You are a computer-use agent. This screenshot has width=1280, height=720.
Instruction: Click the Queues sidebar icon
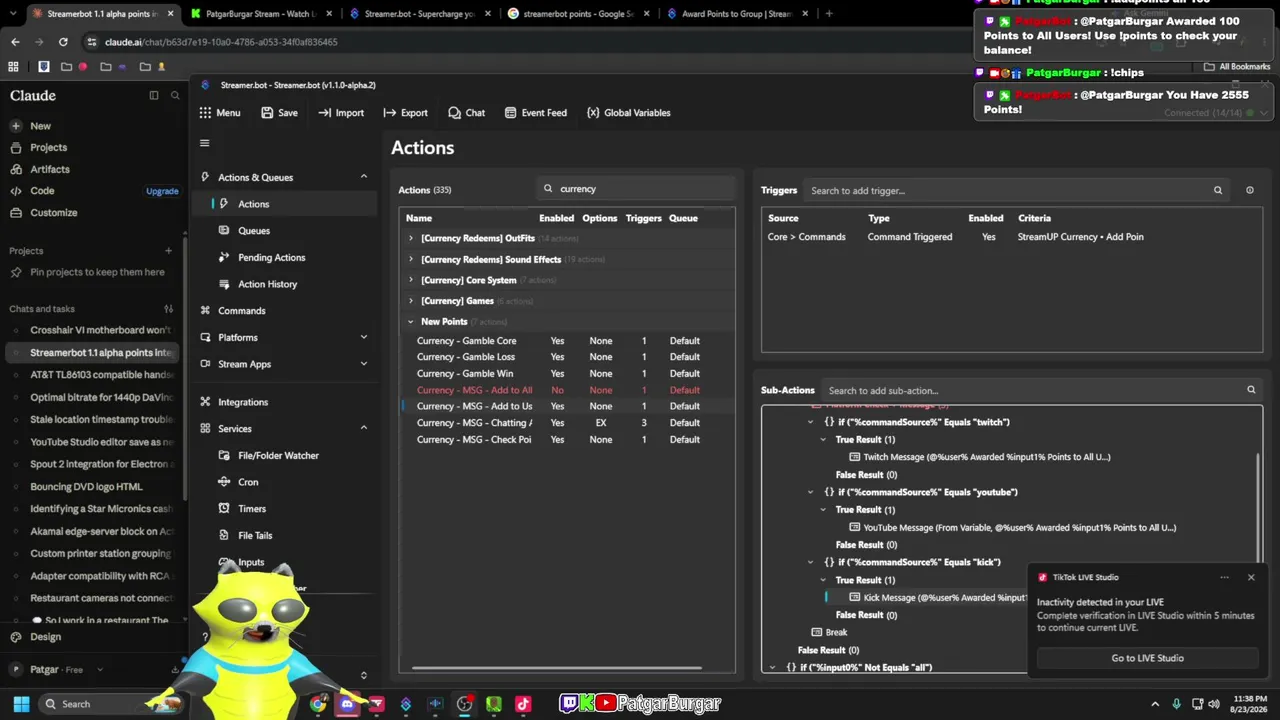(x=224, y=231)
